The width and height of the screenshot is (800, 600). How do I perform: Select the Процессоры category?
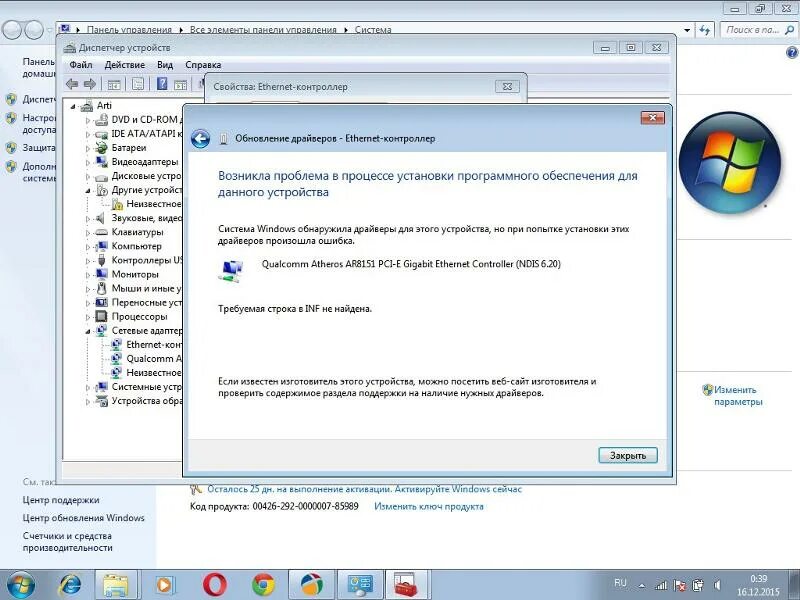139,317
